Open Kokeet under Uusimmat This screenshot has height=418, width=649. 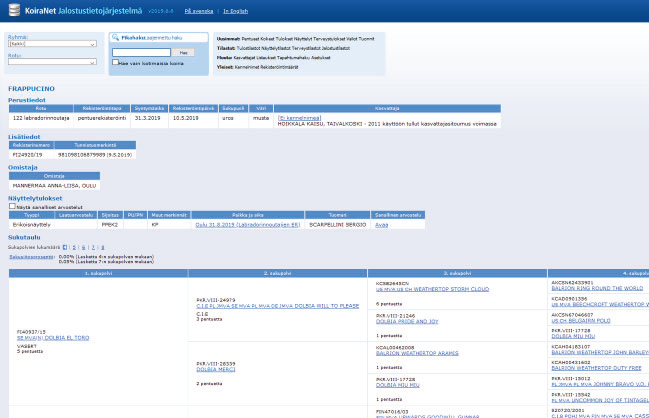click(x=267, y=39)
